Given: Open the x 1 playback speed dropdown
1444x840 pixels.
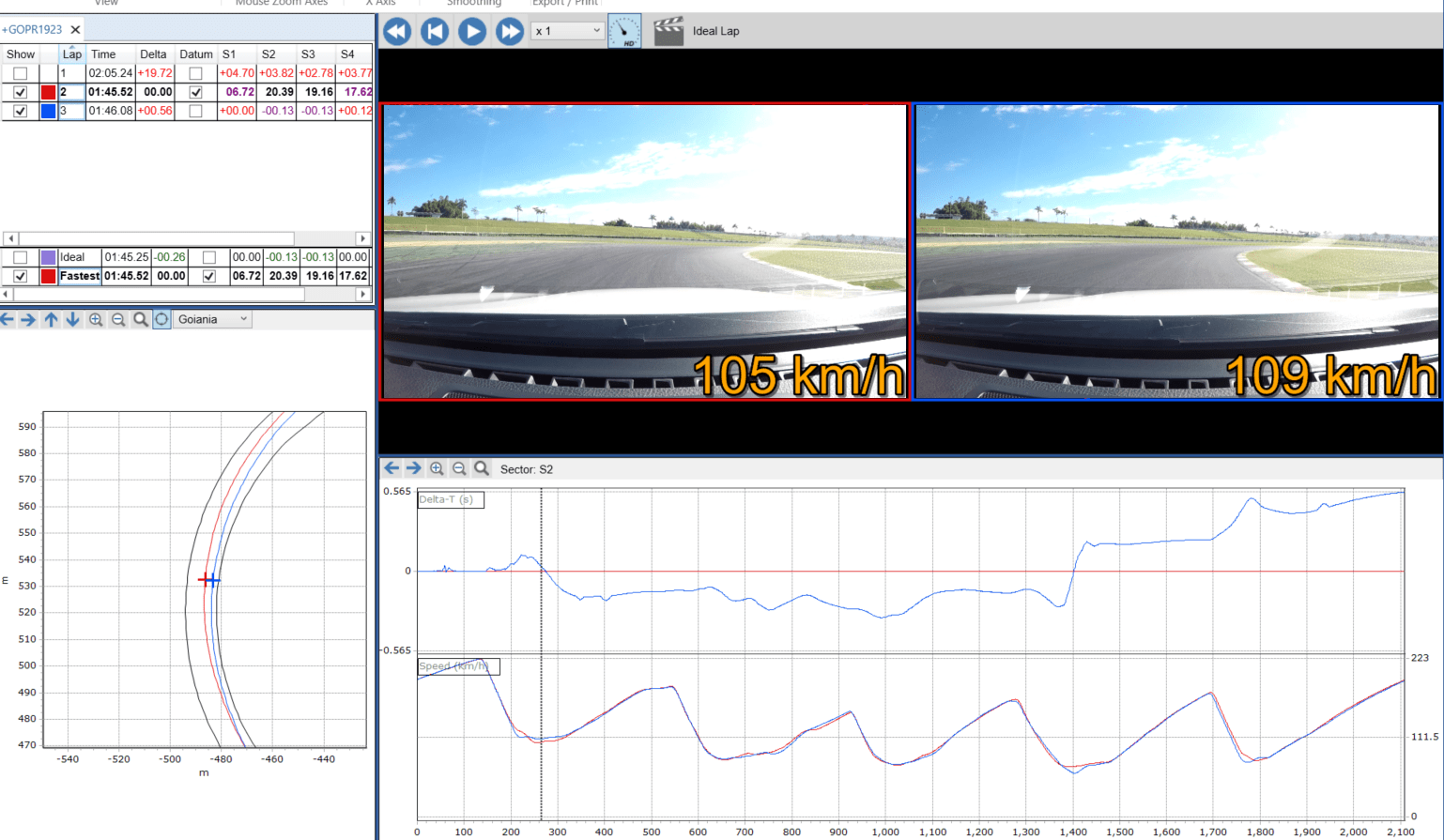Looking at the screenshot, I should tap(567, 31).
